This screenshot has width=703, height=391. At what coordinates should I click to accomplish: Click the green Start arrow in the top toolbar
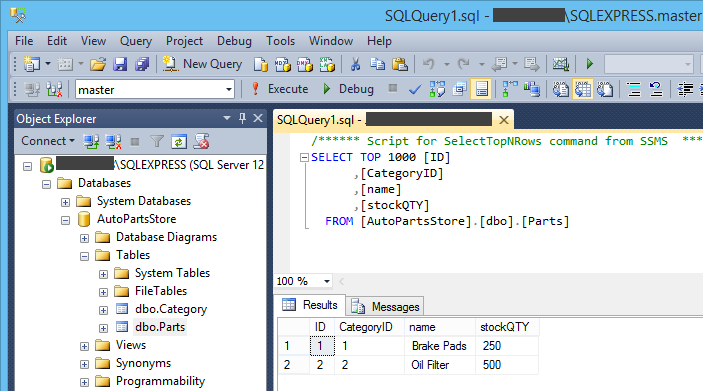click(590, 64)
